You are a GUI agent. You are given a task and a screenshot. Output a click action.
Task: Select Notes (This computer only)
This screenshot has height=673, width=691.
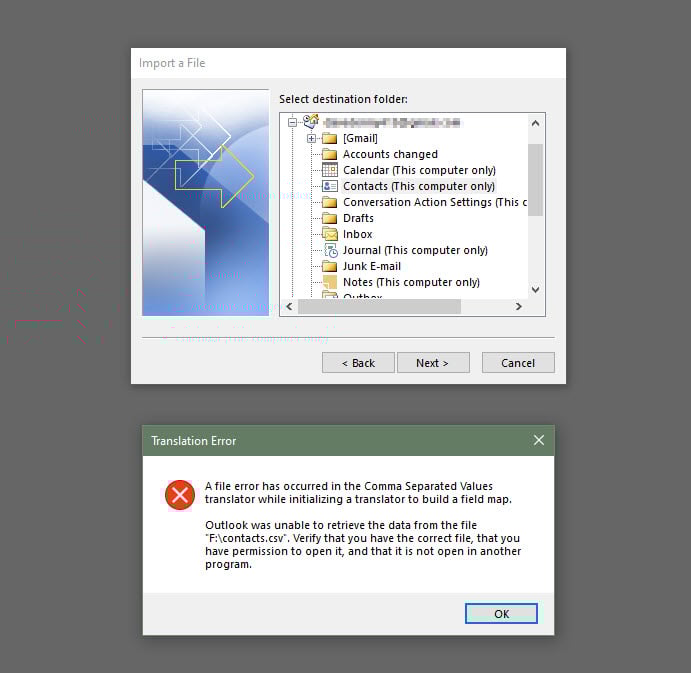411,282
